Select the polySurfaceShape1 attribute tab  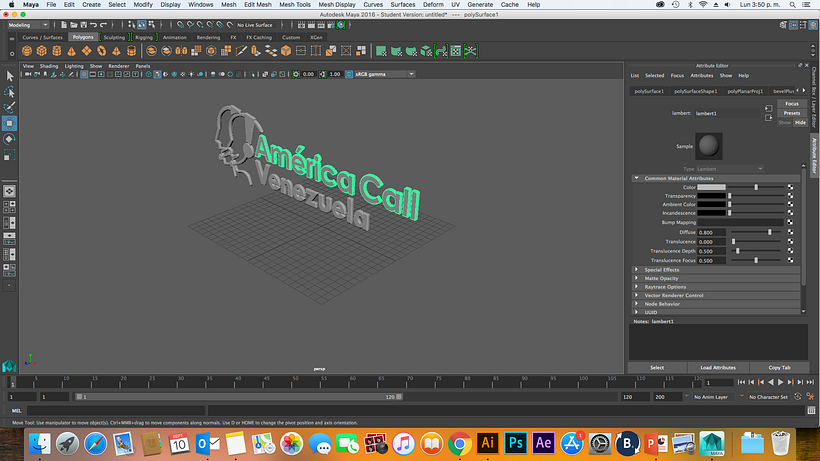[696, 91]
